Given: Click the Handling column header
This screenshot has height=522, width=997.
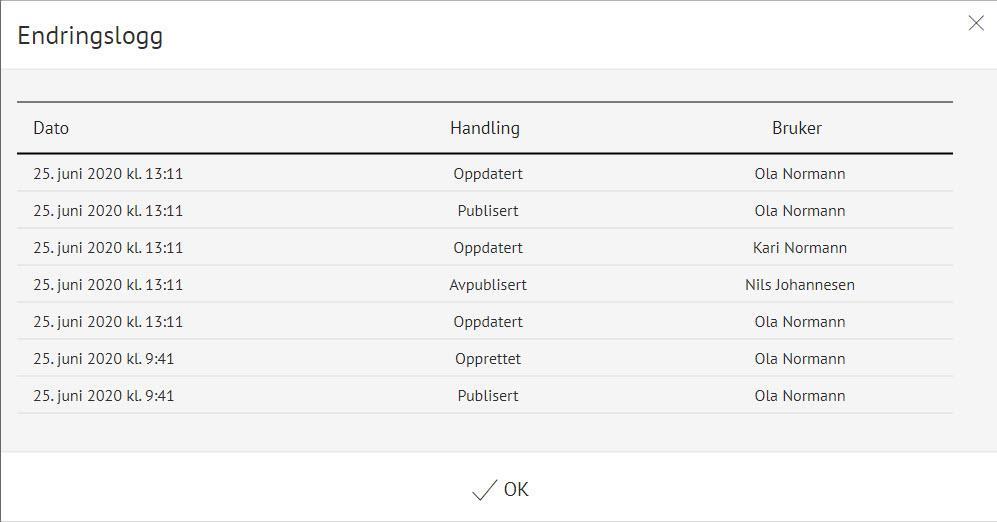Looking at the screenshot, I should (x=485, y=128).
